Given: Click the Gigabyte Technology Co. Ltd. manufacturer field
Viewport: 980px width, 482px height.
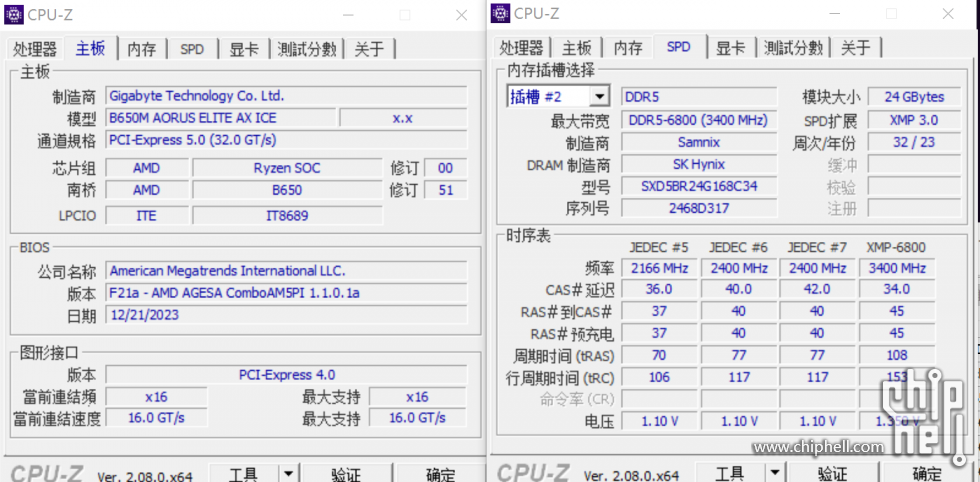Looking at the screenshot, I should point(286,96).
